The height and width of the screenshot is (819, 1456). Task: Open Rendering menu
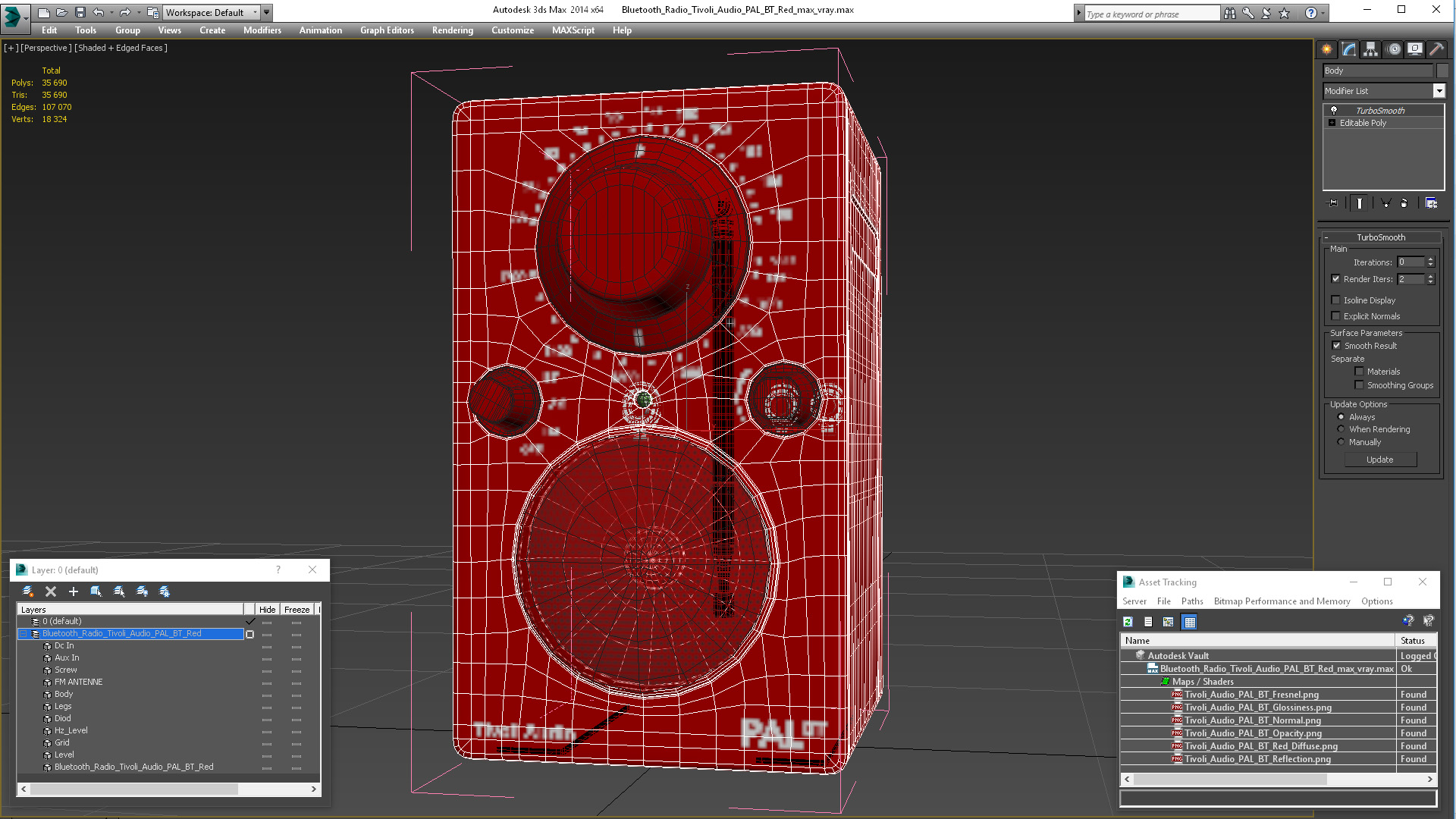(x=452, y=30)
